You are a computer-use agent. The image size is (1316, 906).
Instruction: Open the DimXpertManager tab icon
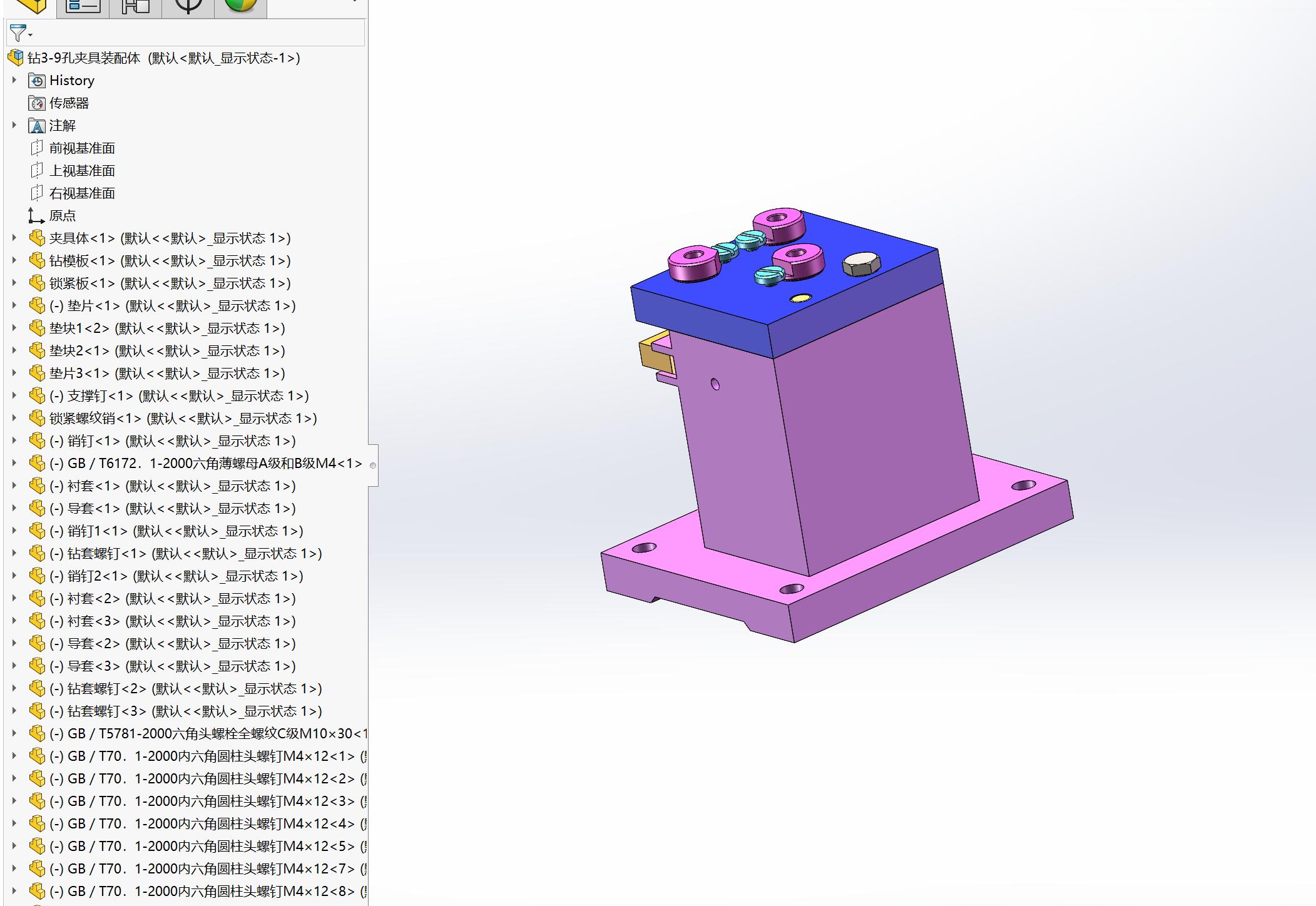click(x=187, y=6)
